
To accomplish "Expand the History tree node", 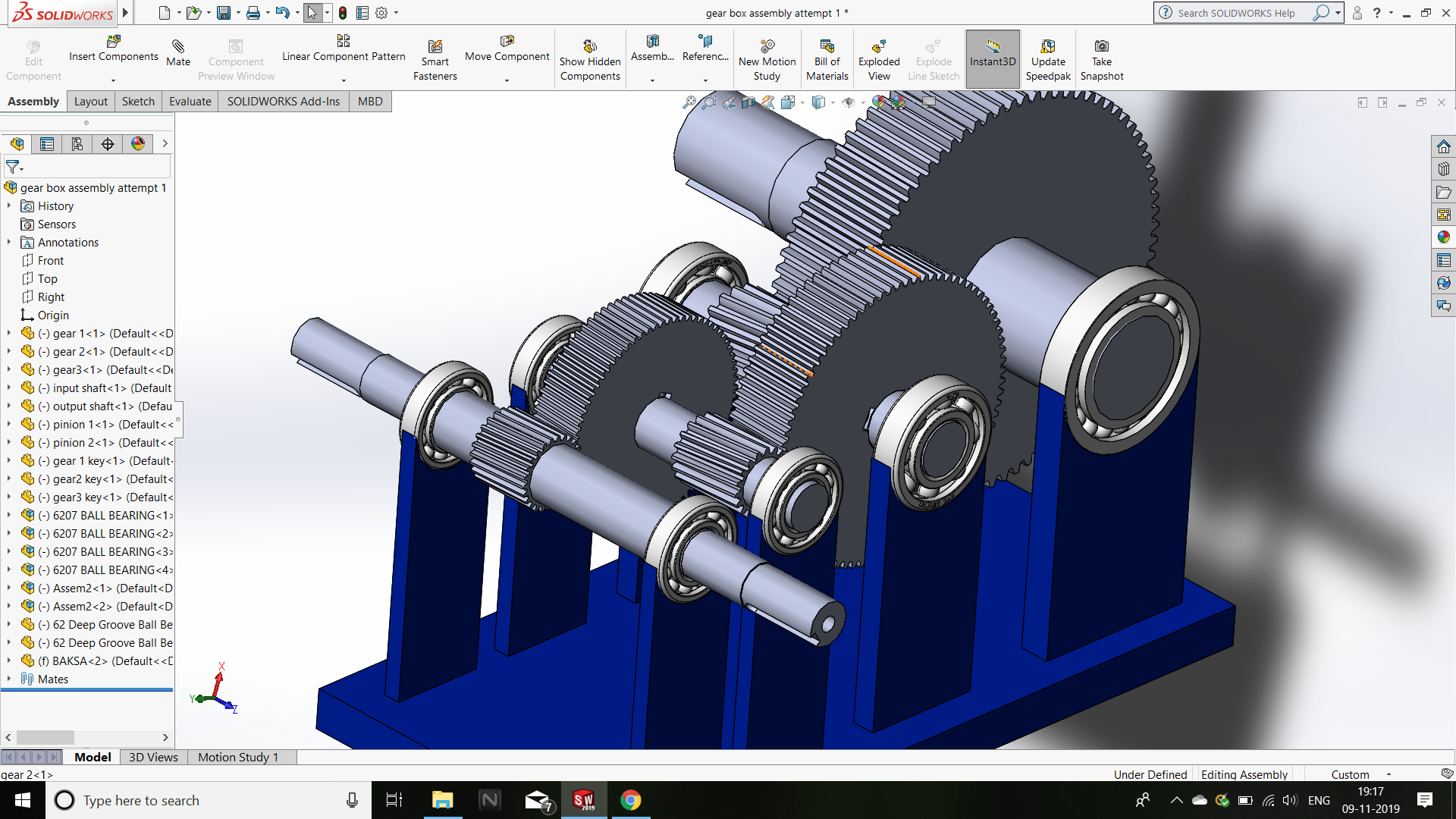I will pos(9,206).
